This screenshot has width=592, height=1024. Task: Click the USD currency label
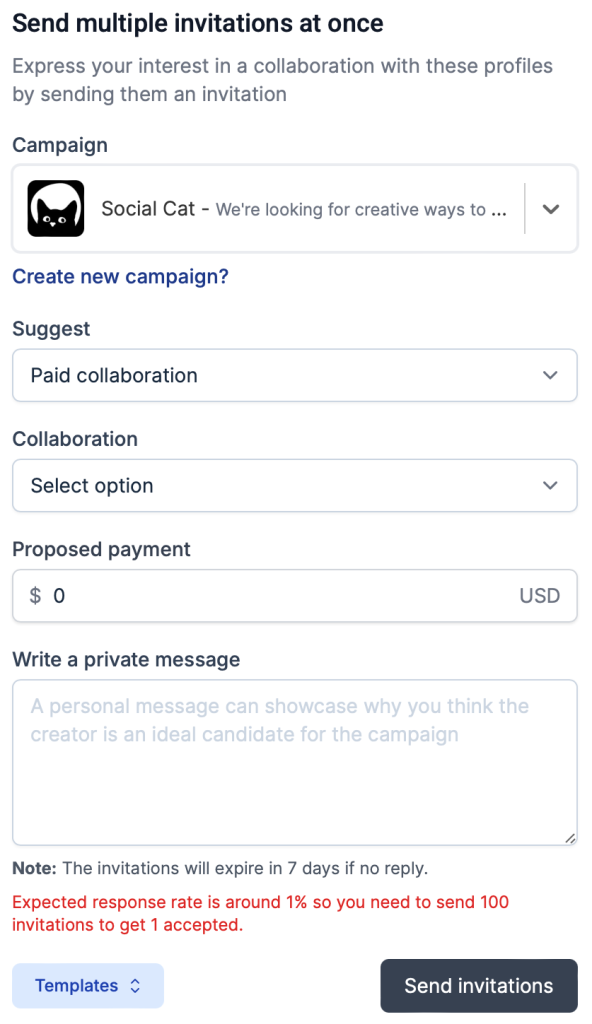[x=540, y=596]
